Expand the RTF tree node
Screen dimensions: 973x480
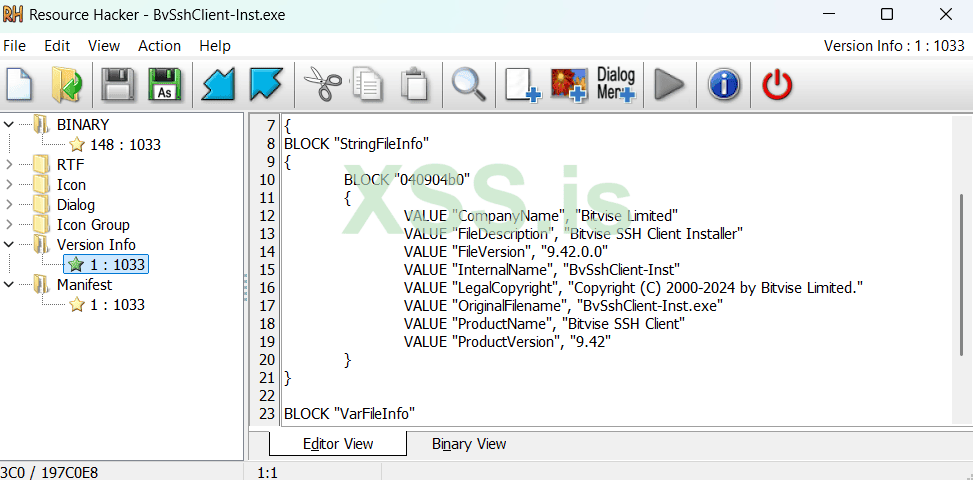pos(9,165)
